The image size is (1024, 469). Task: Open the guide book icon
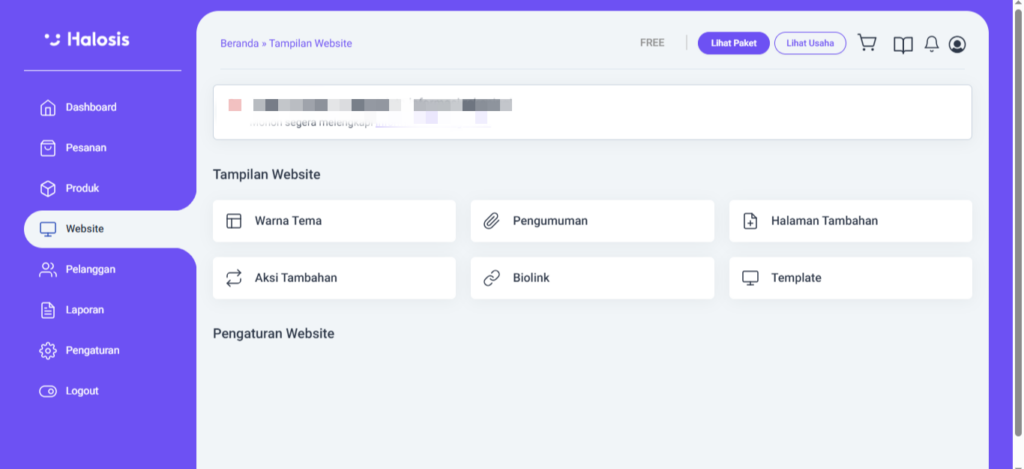[x=902, y=44]
